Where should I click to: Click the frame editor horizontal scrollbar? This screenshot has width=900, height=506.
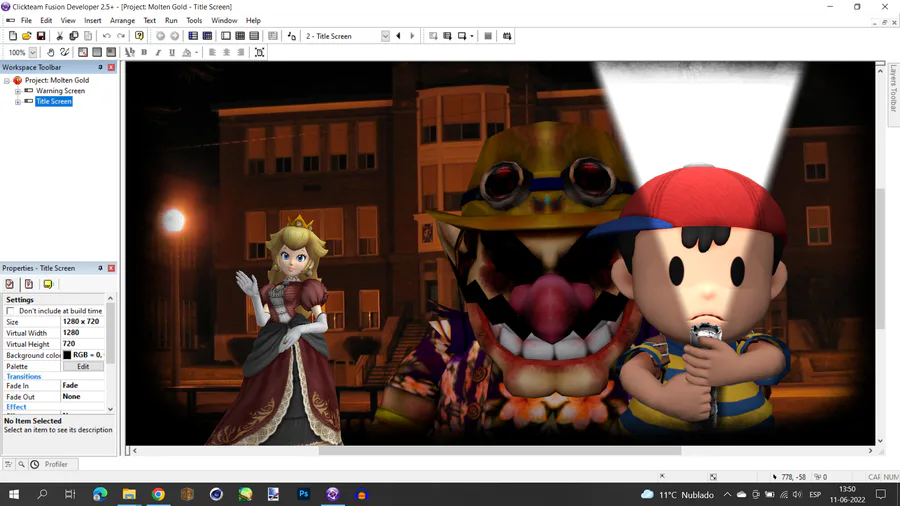(x=499, y=451)
